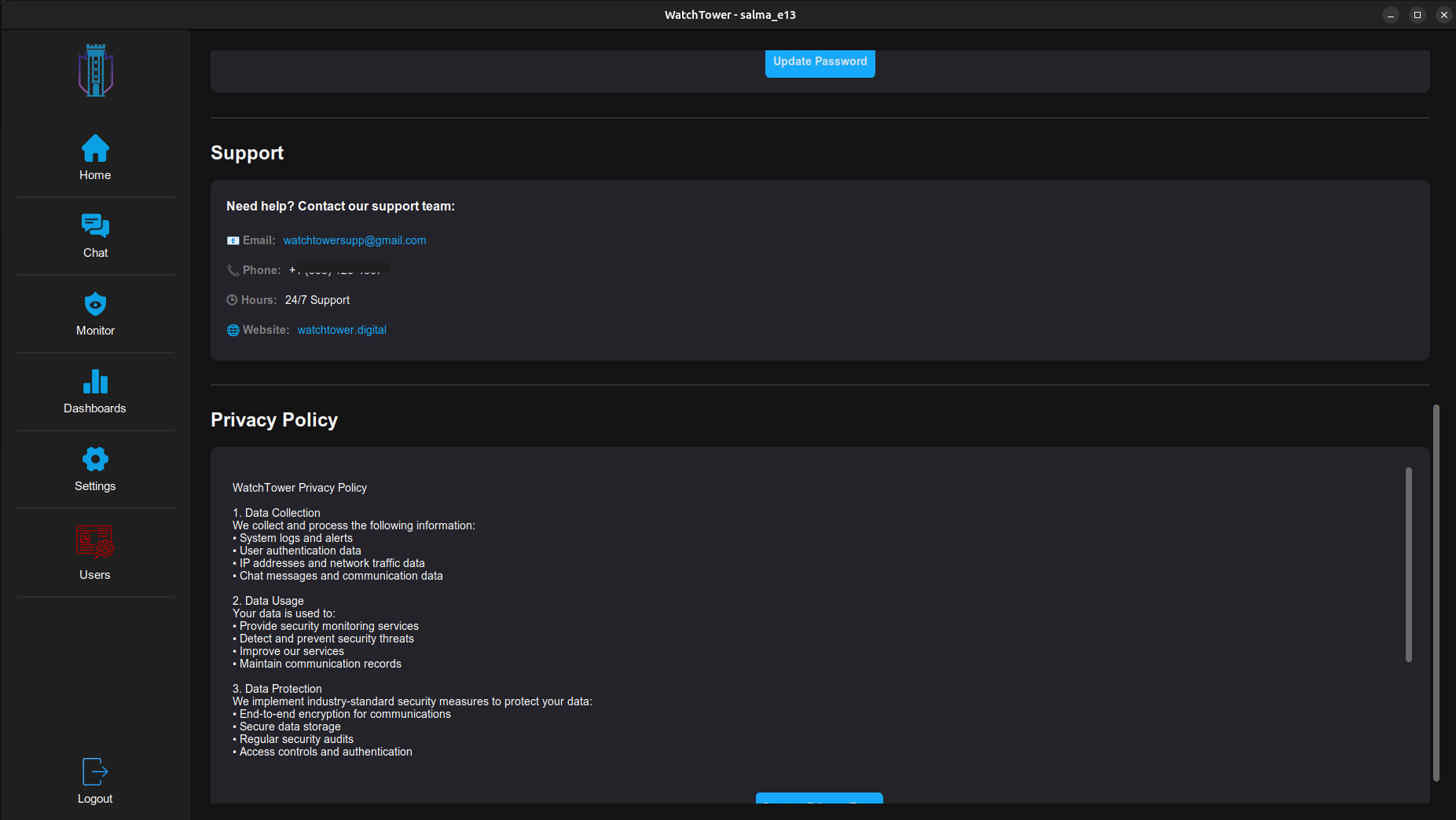Click 'Maintain communication records' bullet
This screenshot has width=1456, height=820.
click(317, 664)
